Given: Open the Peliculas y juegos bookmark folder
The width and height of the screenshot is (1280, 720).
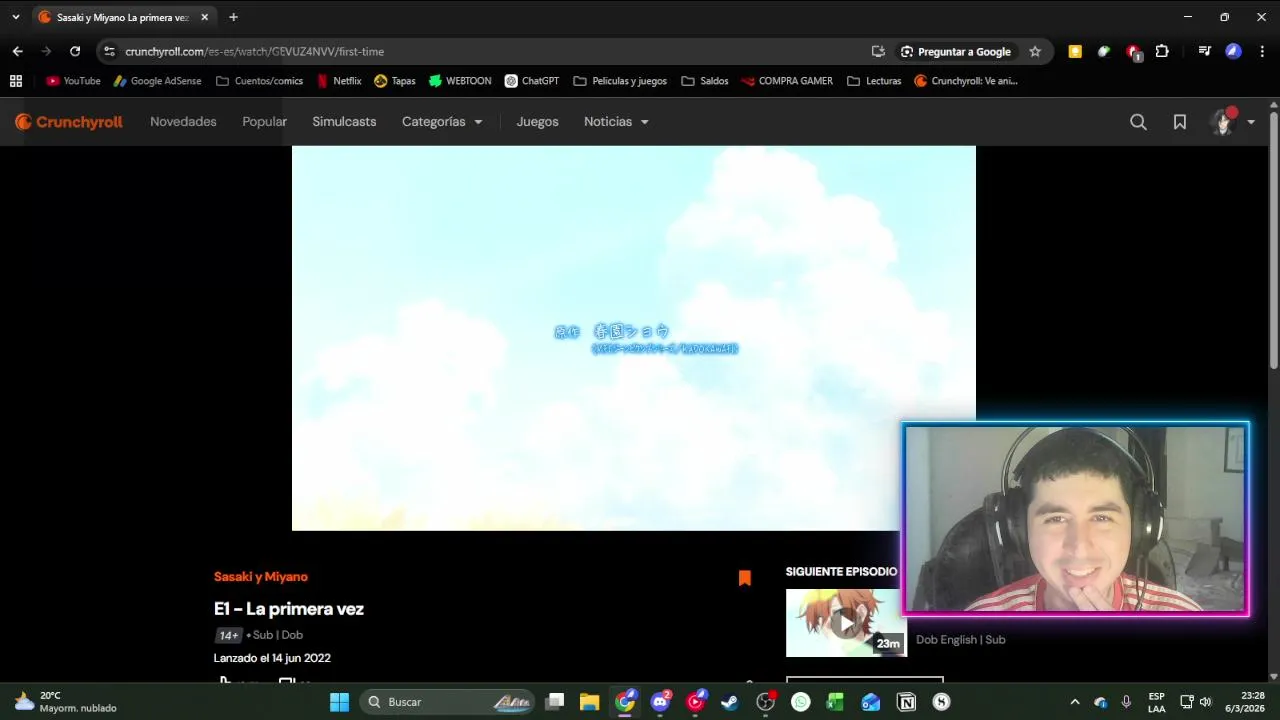Looking at the screenshot, I should point(620,81).
